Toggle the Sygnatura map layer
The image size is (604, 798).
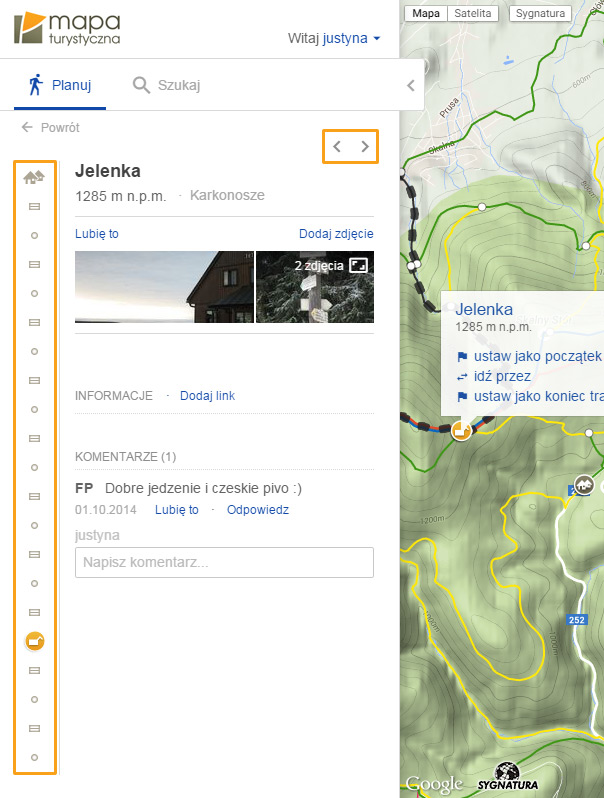(x=539, y=14)
